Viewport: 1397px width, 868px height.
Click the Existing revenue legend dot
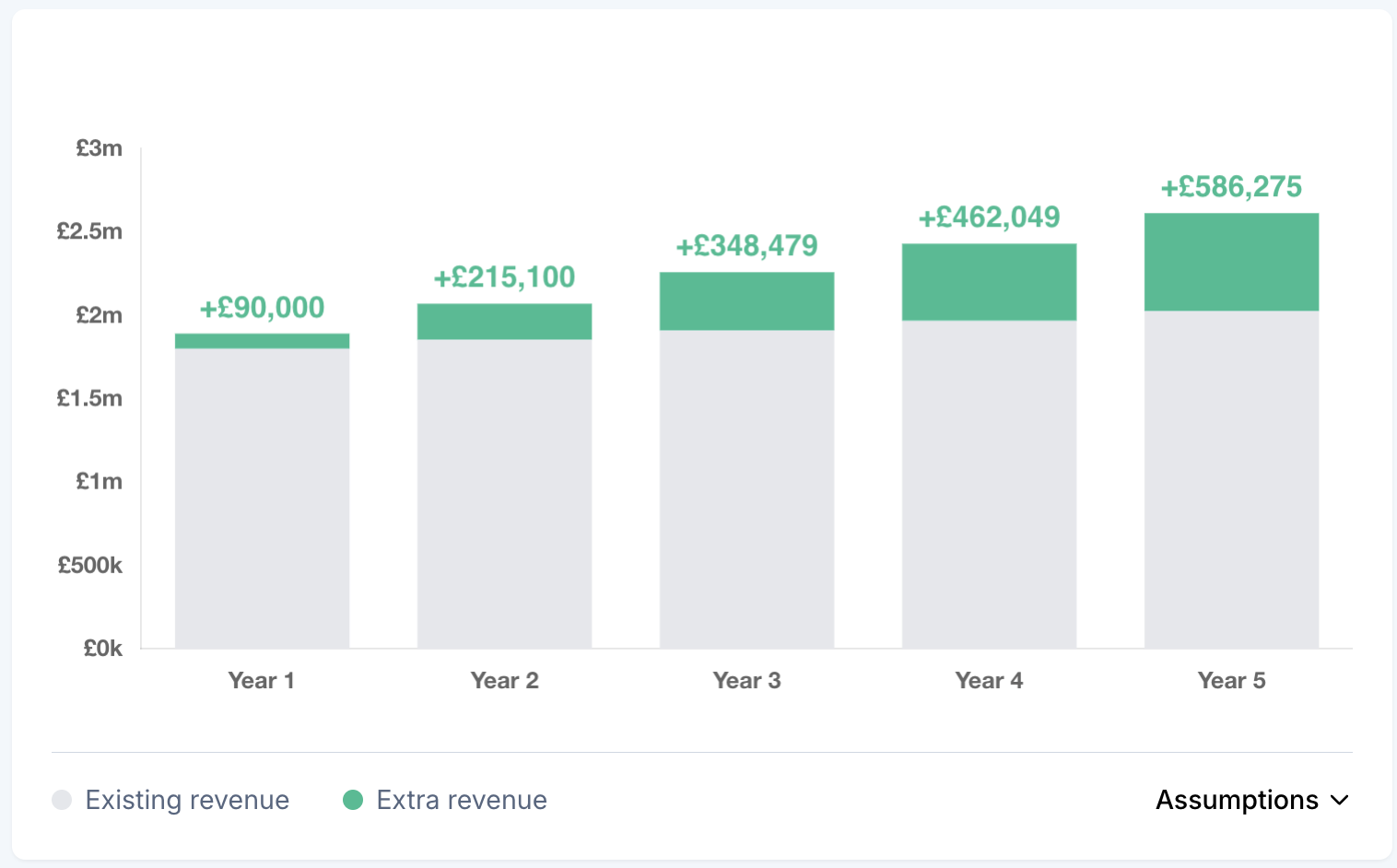pos(62,800)
